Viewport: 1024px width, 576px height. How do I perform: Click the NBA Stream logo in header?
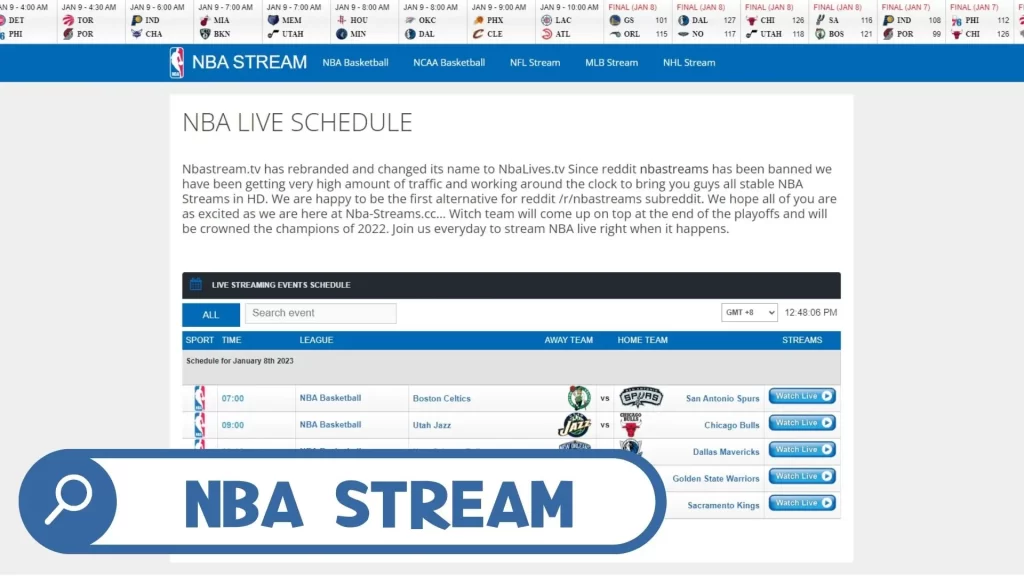(x=238, y=62)
